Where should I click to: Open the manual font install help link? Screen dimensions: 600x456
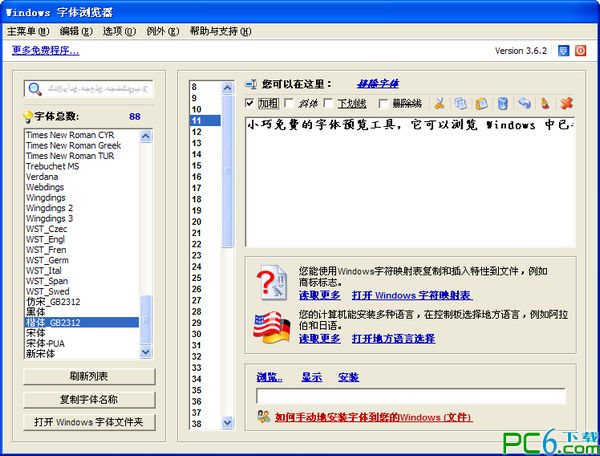(x=373, y=417)
